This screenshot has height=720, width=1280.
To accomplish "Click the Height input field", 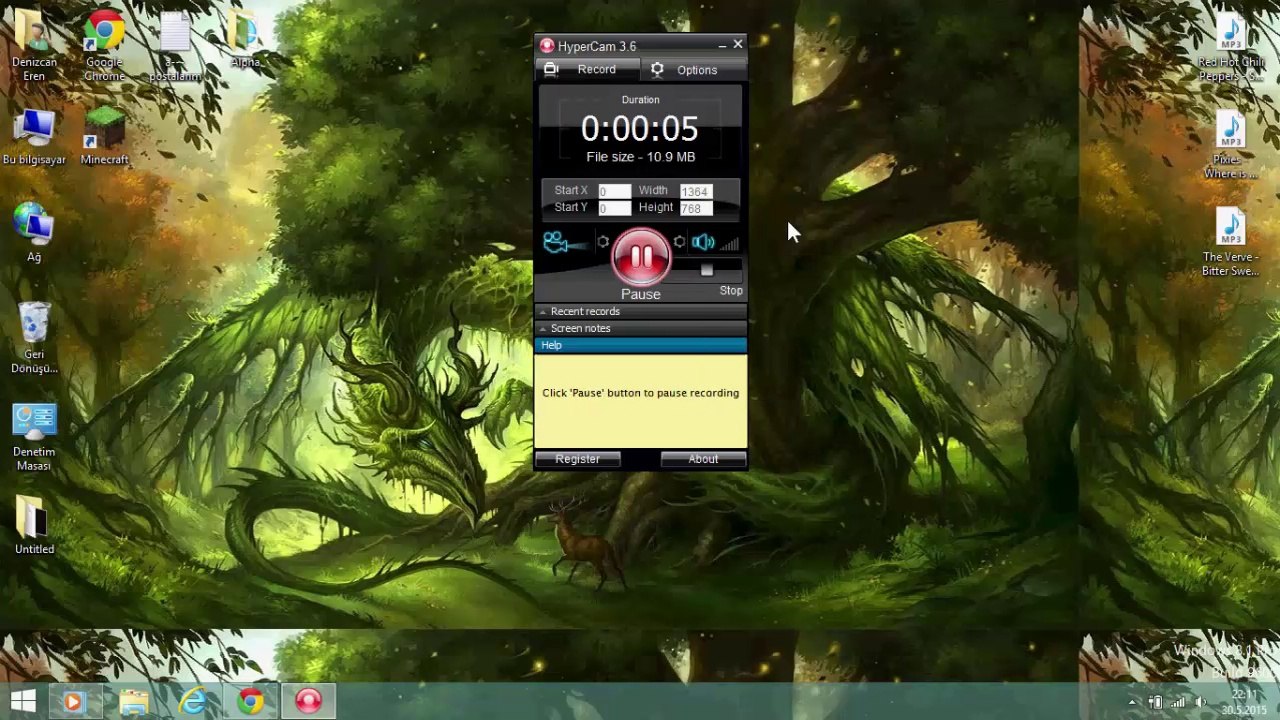I will point(696,208).
